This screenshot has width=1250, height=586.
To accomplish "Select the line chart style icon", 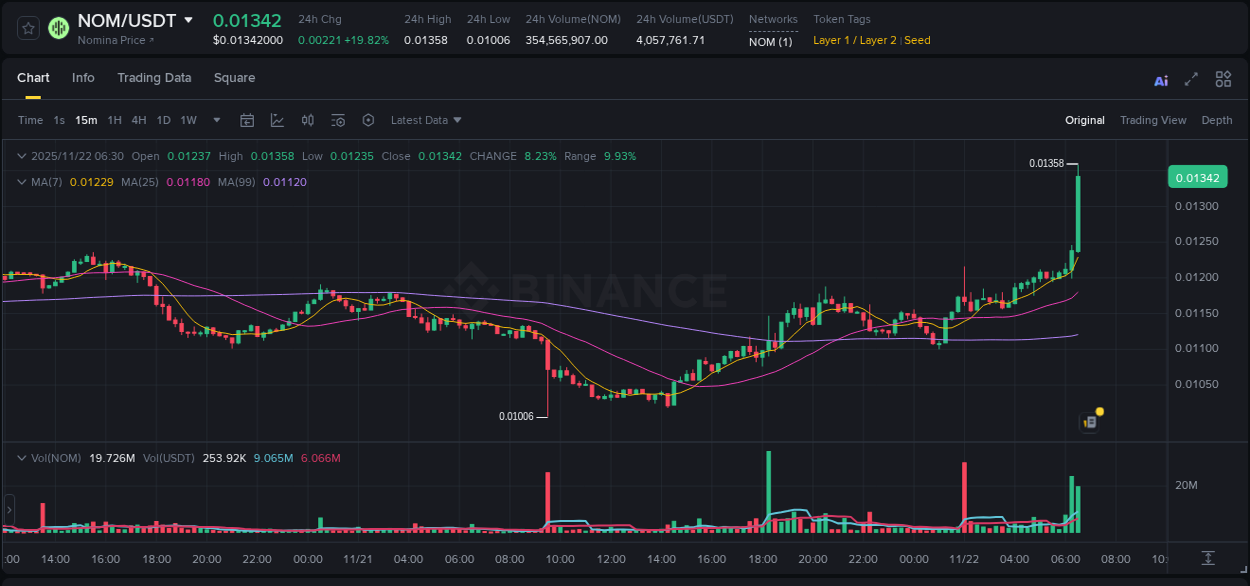I will tap(277, 120).
